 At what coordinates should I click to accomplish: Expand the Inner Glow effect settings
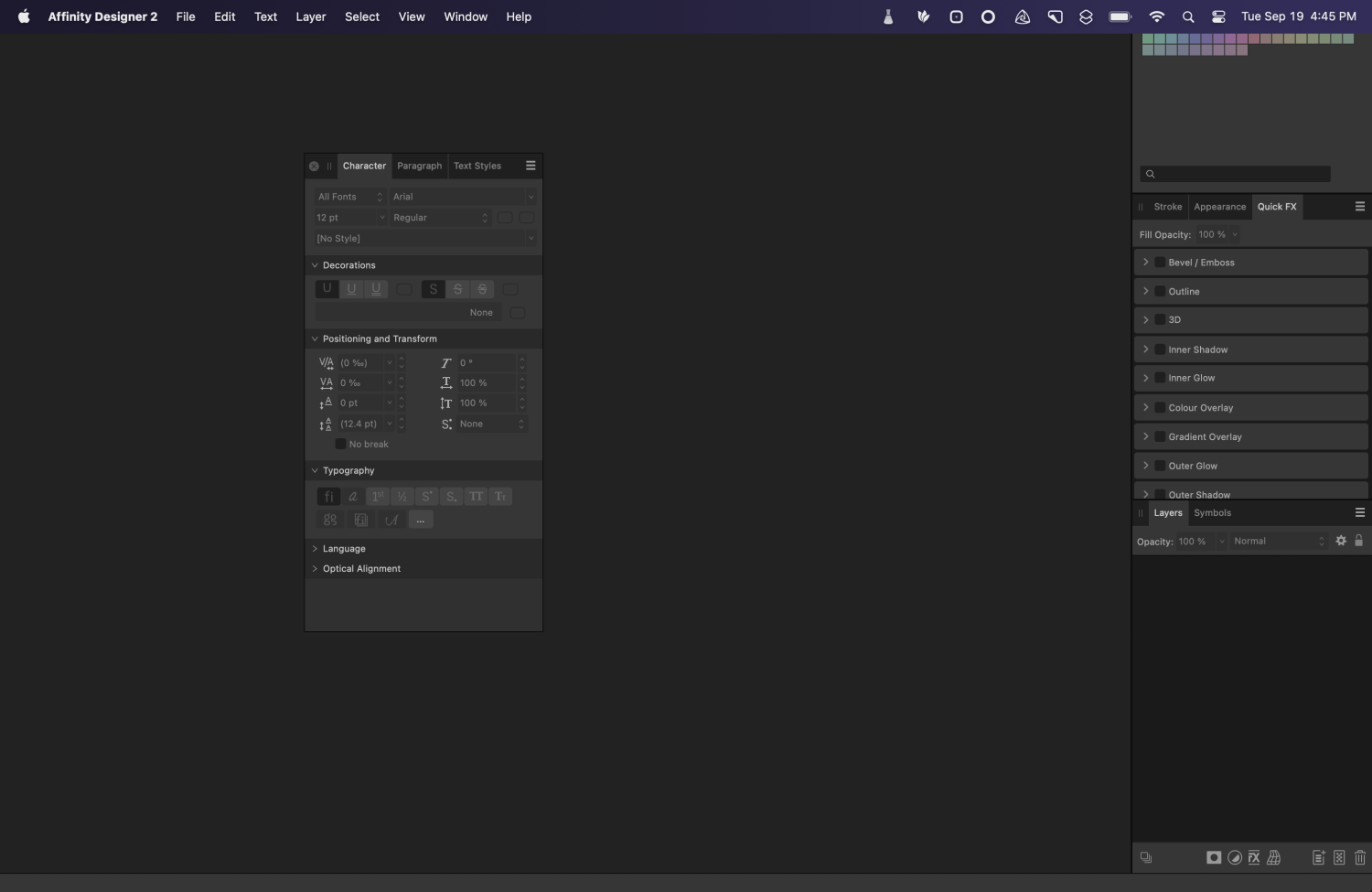pos(1146,377)
